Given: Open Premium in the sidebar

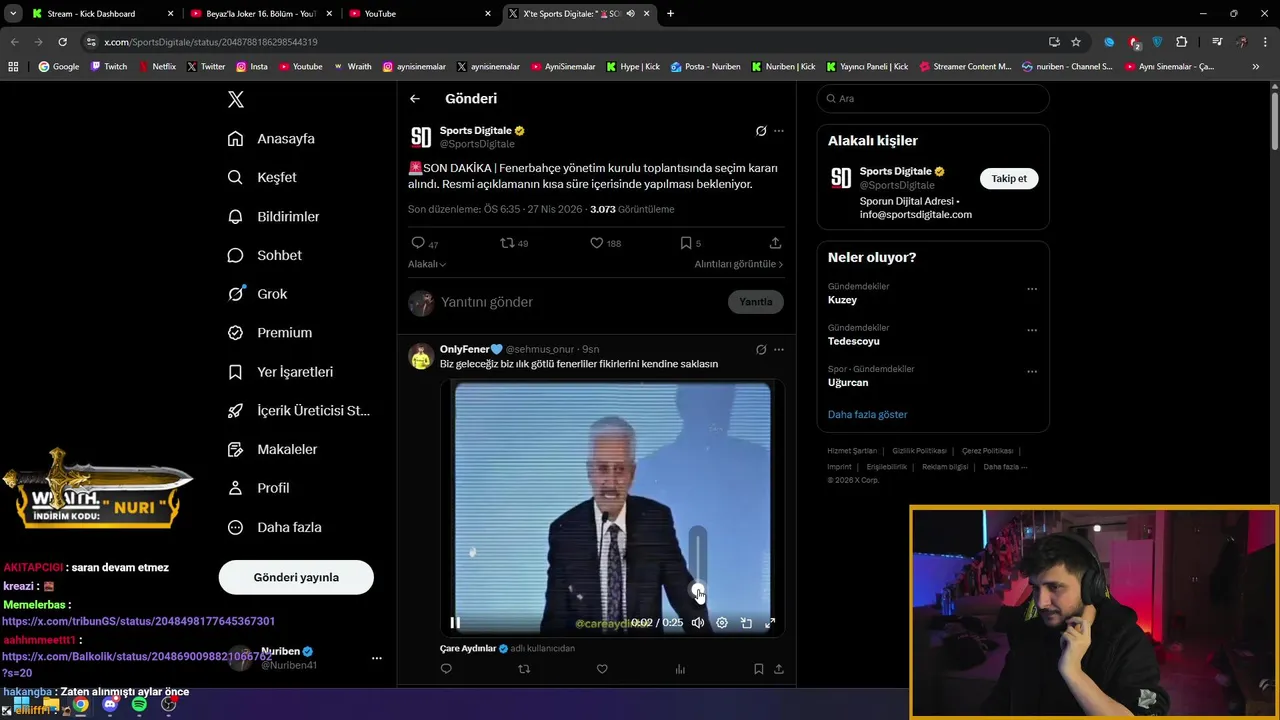Looking at the screenshot, I should click(270, 333).
